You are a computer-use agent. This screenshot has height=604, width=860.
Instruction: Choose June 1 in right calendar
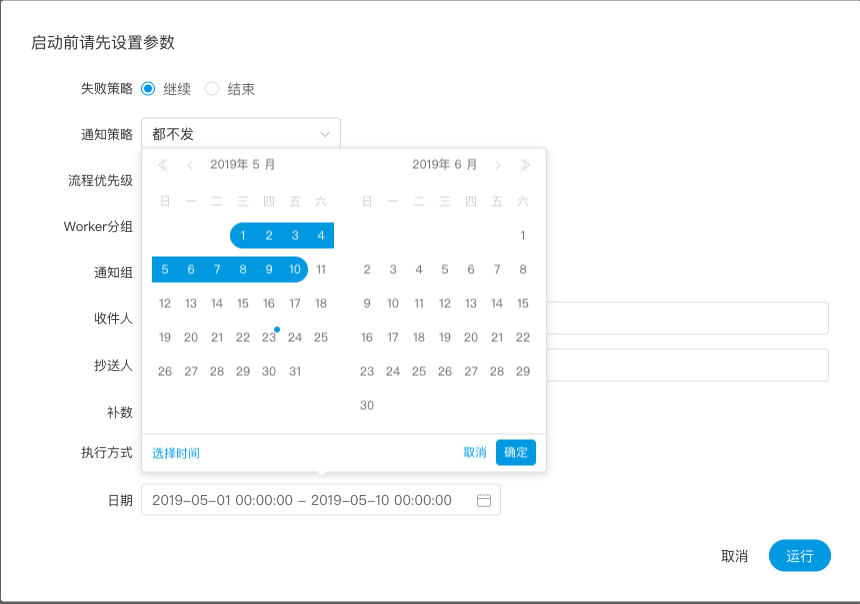[523, 235]
